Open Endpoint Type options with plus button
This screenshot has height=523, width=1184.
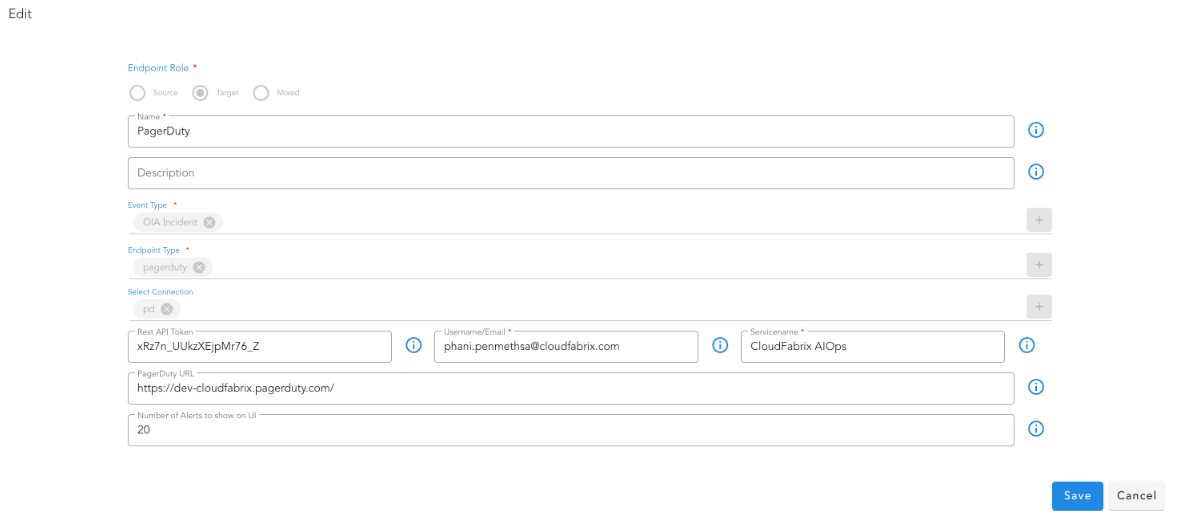pyautogui.click(x=1038, y=265)
